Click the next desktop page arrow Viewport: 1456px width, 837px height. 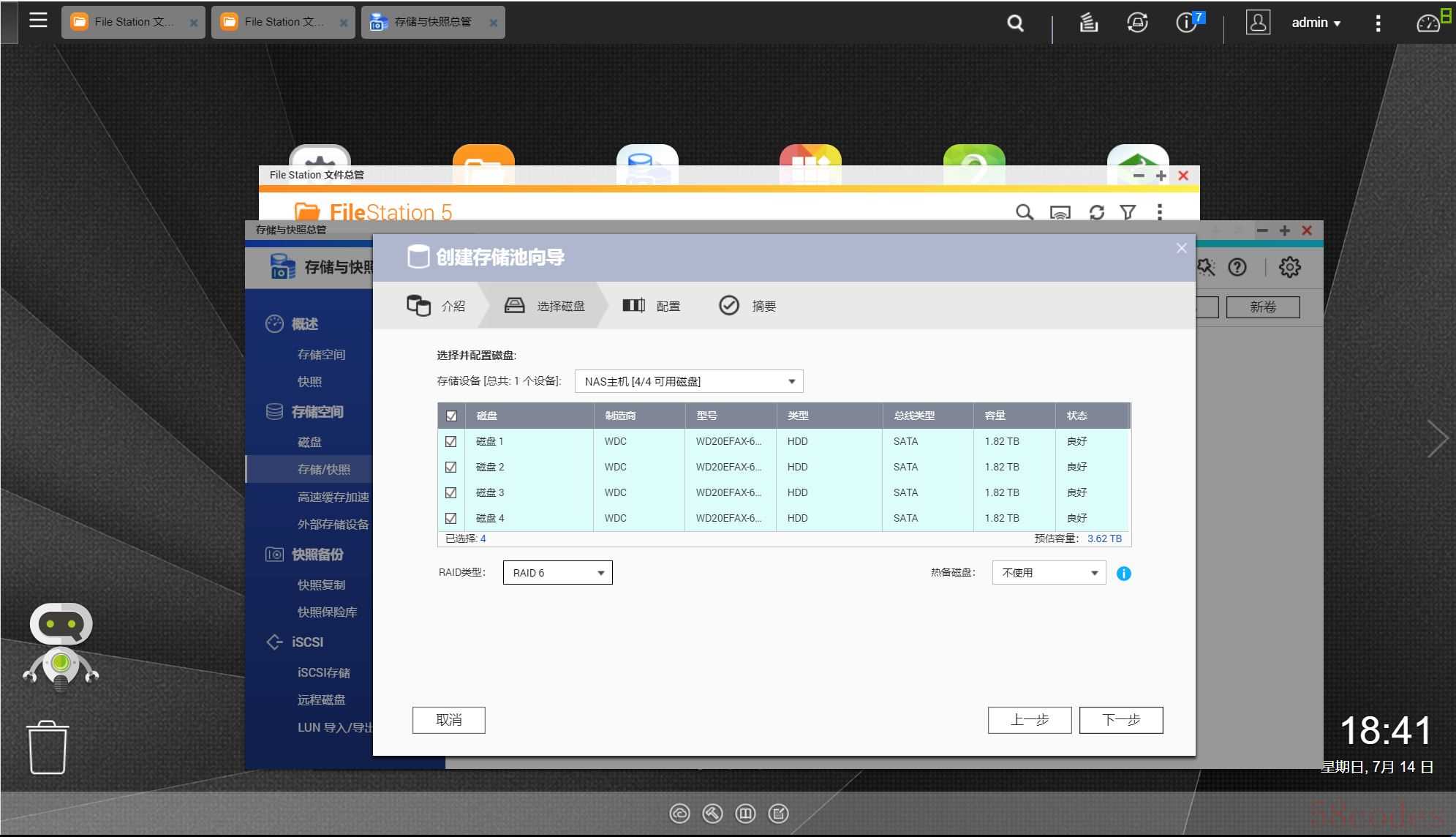[1437, 439]
